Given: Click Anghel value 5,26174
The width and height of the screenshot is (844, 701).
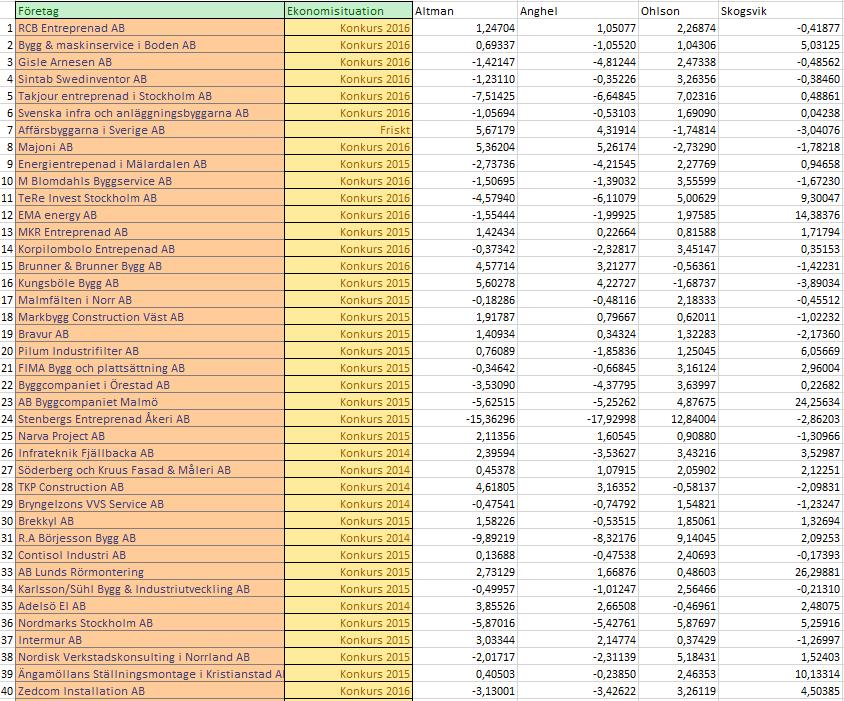Looking at the screenshot, I should tap(577, 147).
